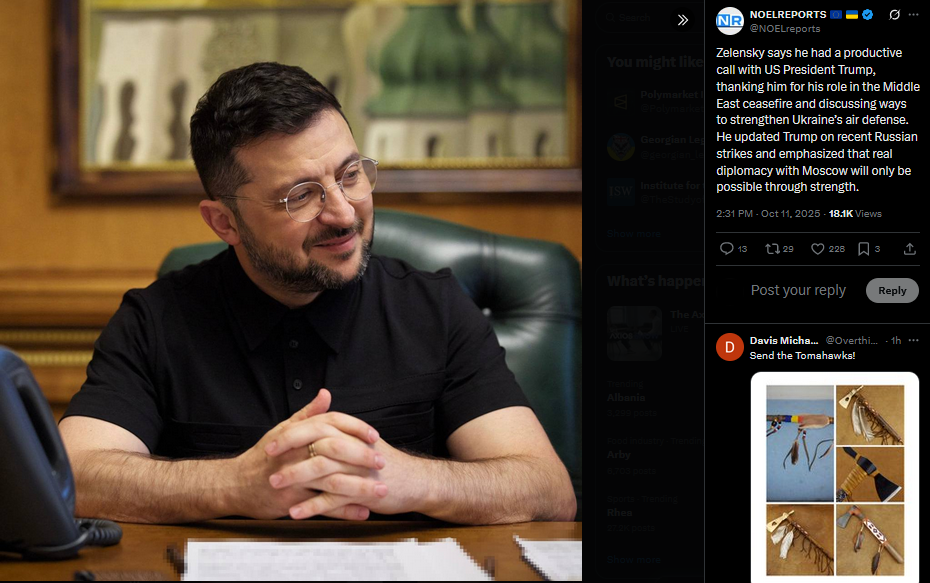The image size is (930, 583).
Task: Open the @NOELreports handle link
Action: pos(785,28)
